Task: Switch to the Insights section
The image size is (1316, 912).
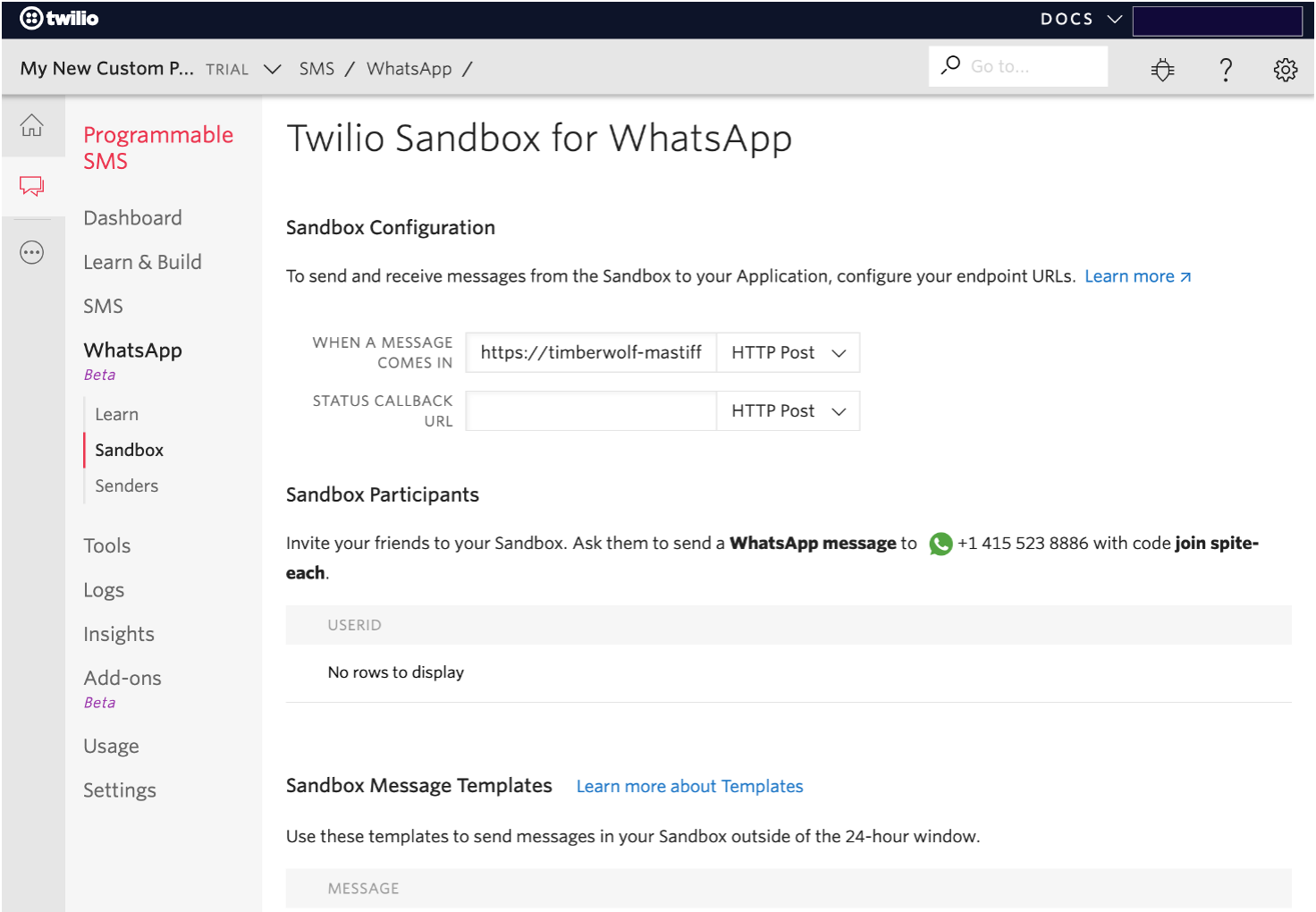Action: (x=119, y=634)
